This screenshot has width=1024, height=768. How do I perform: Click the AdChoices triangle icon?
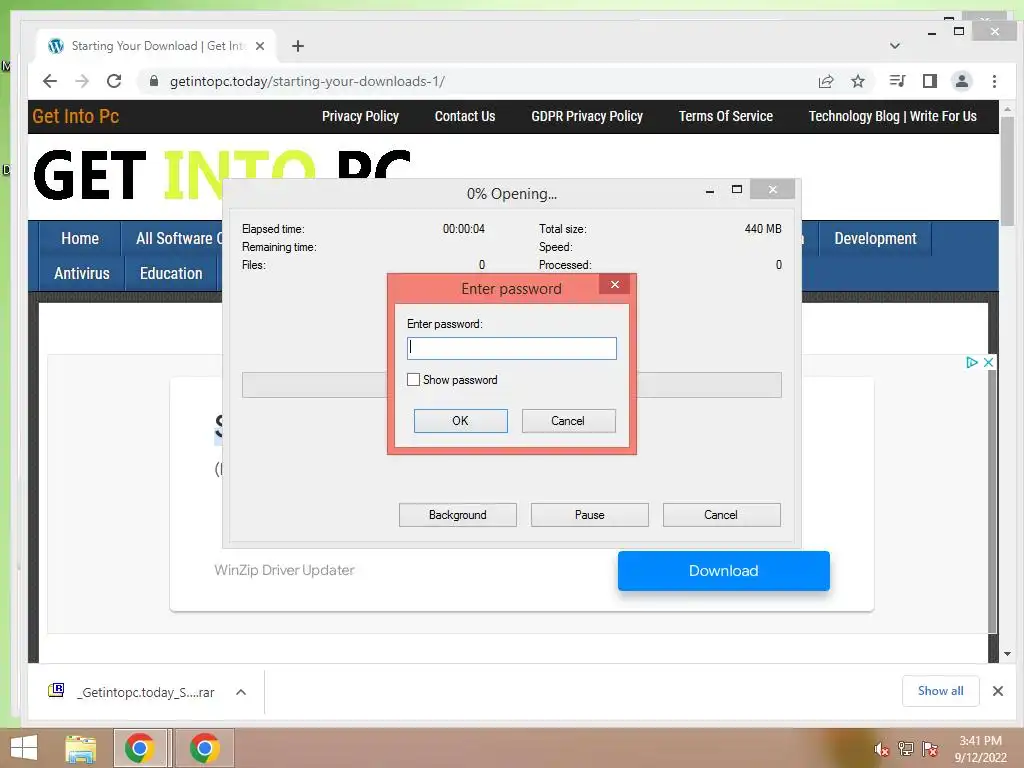tap(972, 362)
